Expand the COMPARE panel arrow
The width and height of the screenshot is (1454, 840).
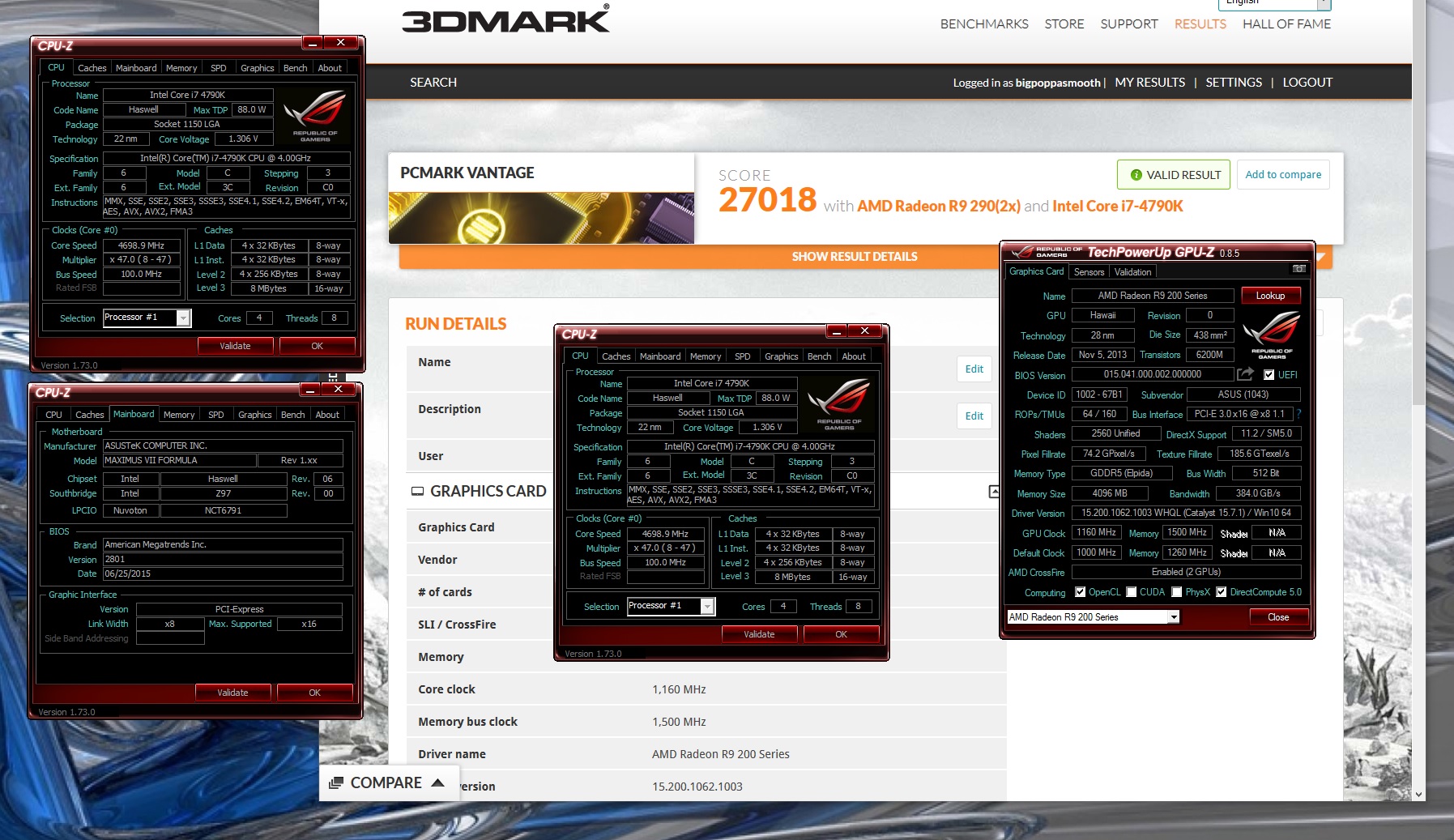point(438,782)
